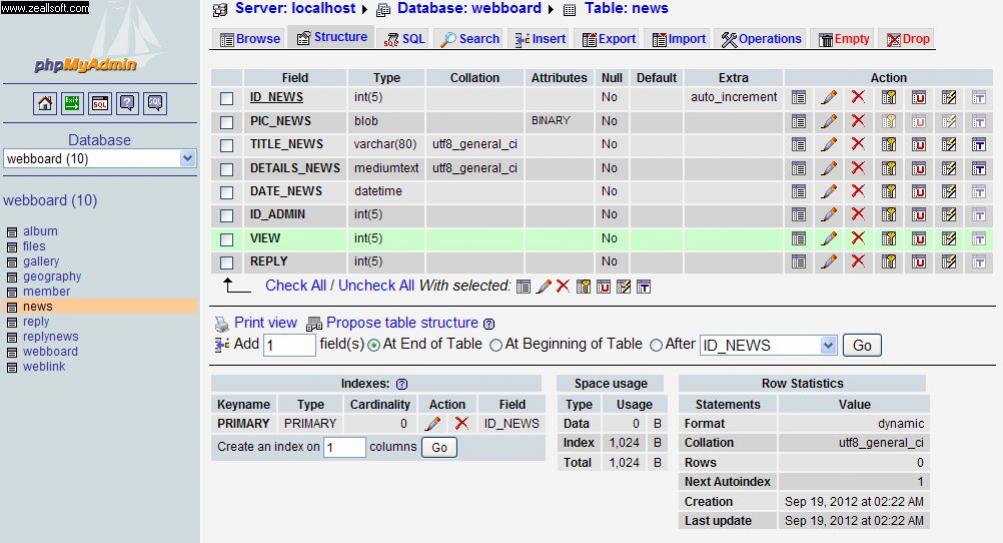This screenshot has height=543, width=1003.
Task: Open the webboard (10) database dropdown
Action: click(x=100, y=158)
